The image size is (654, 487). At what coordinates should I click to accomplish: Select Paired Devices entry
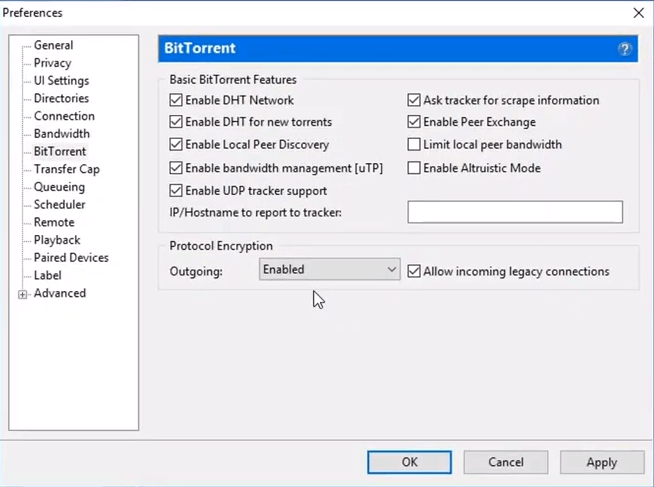(71, 258)
